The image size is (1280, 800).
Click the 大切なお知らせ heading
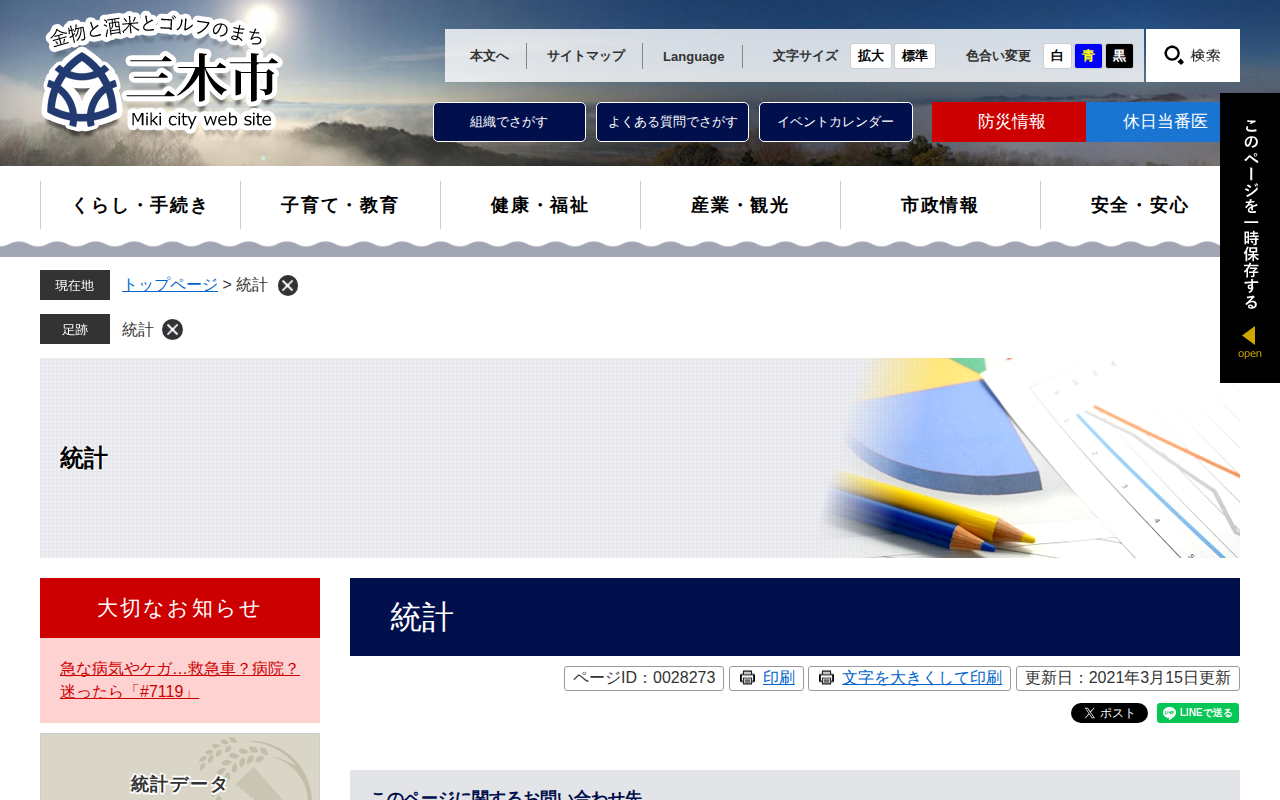coord(180,608)
